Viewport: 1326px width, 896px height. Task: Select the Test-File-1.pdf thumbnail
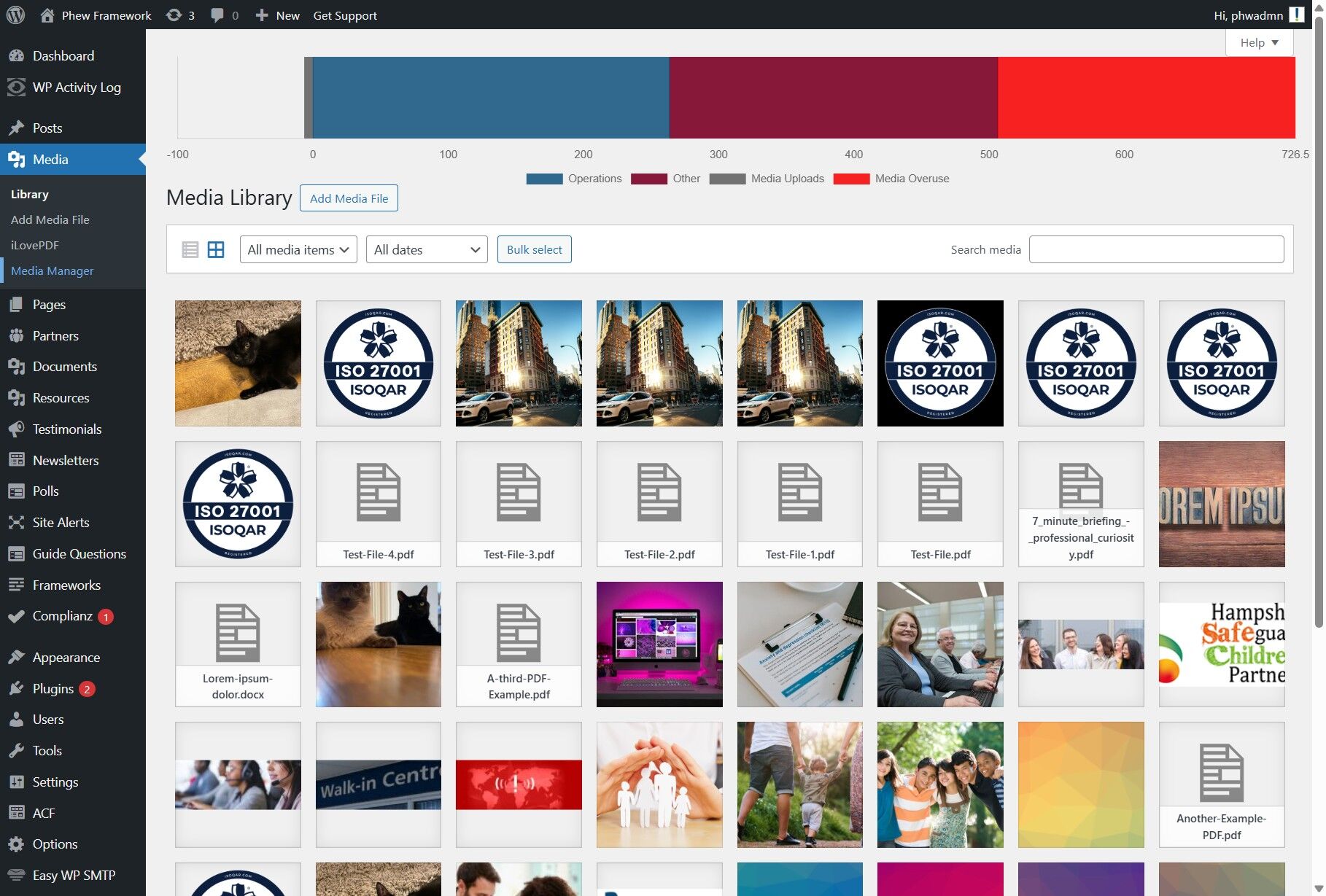[x=800, y=504]
